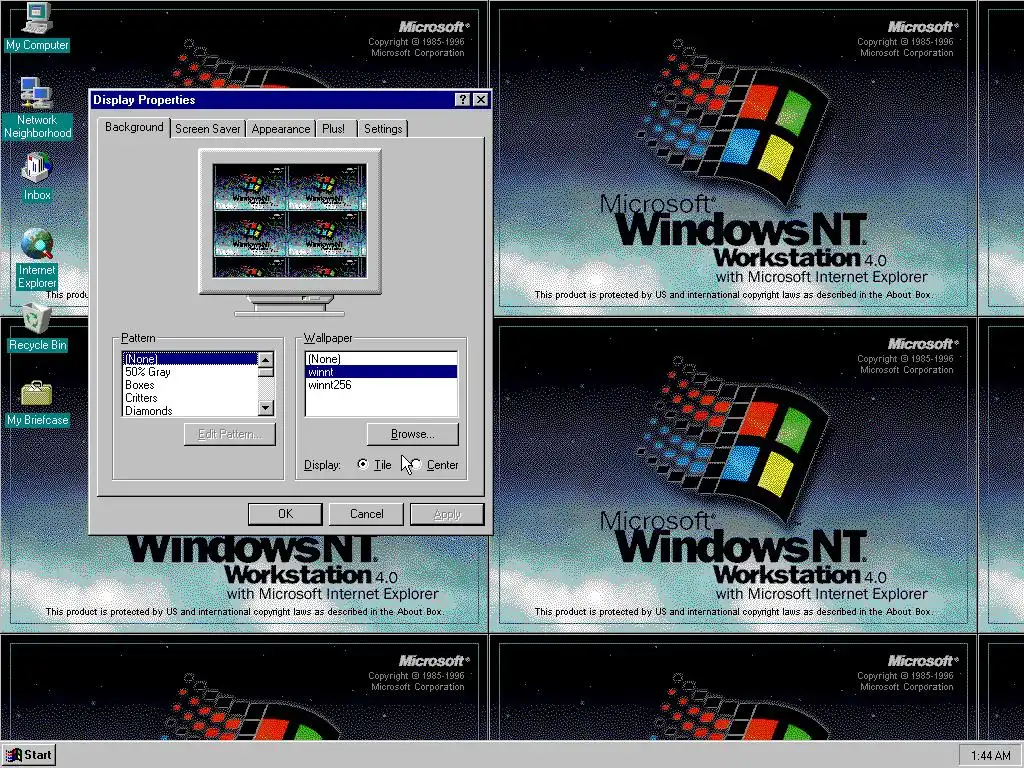Click the Cancel button
This screenshot has width=1024, height=768.
366,514
